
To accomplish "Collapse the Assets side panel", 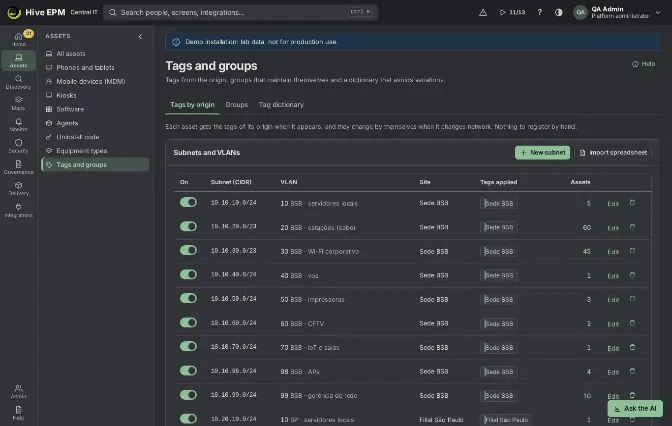I will coord(140,36).
